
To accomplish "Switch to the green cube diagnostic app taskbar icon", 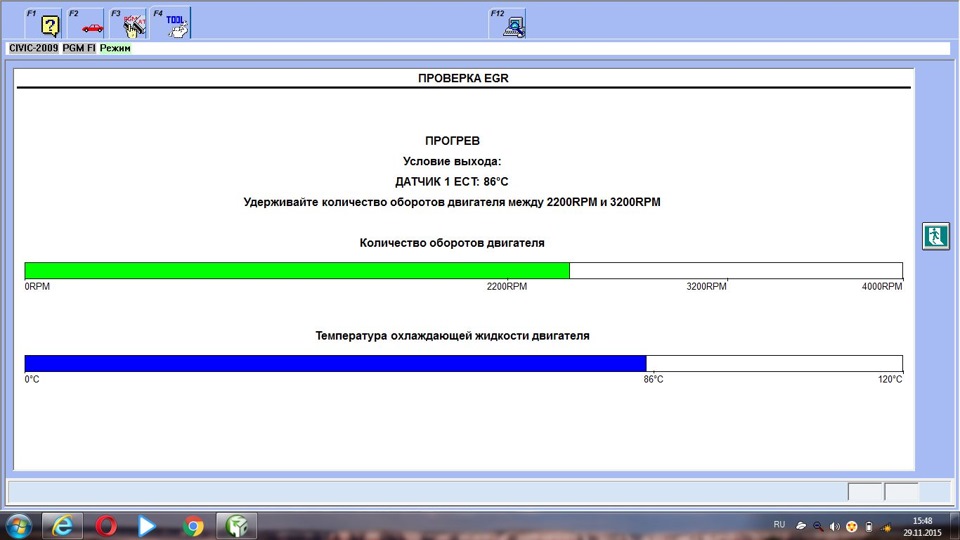I will 236,526.
